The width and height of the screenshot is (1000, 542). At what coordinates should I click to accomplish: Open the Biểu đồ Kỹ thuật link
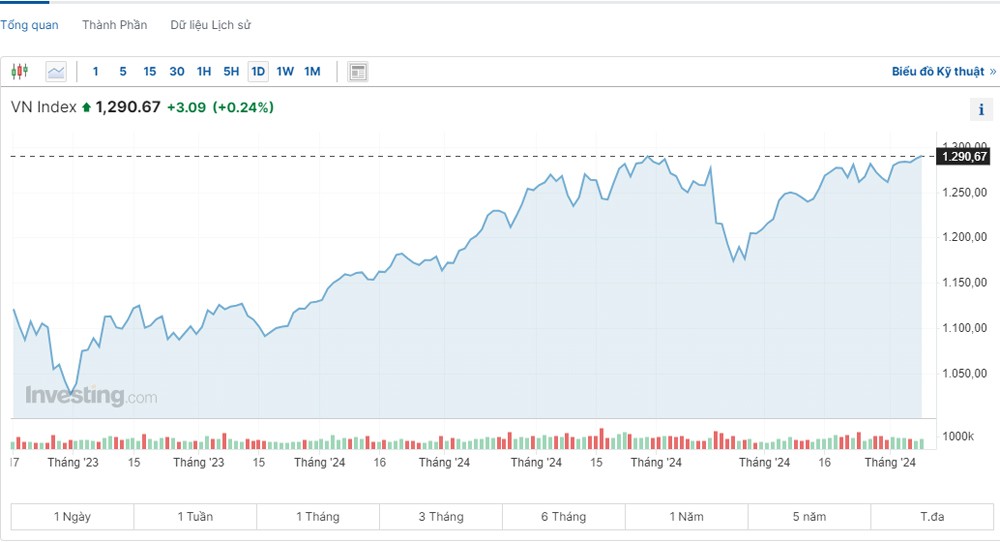pos(937,71)
